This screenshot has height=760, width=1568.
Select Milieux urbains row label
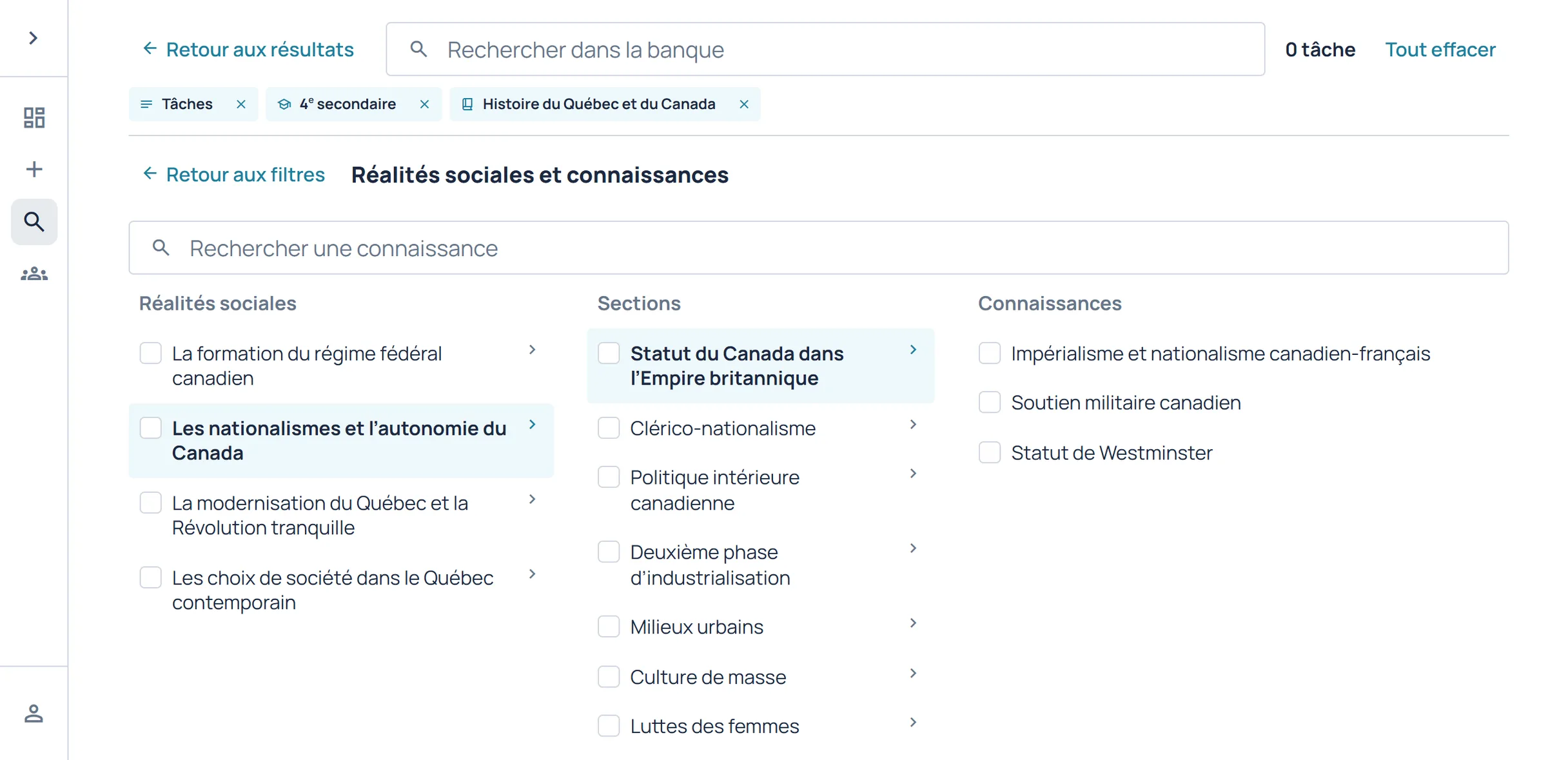pyautogui.click(x=696, y=626)
